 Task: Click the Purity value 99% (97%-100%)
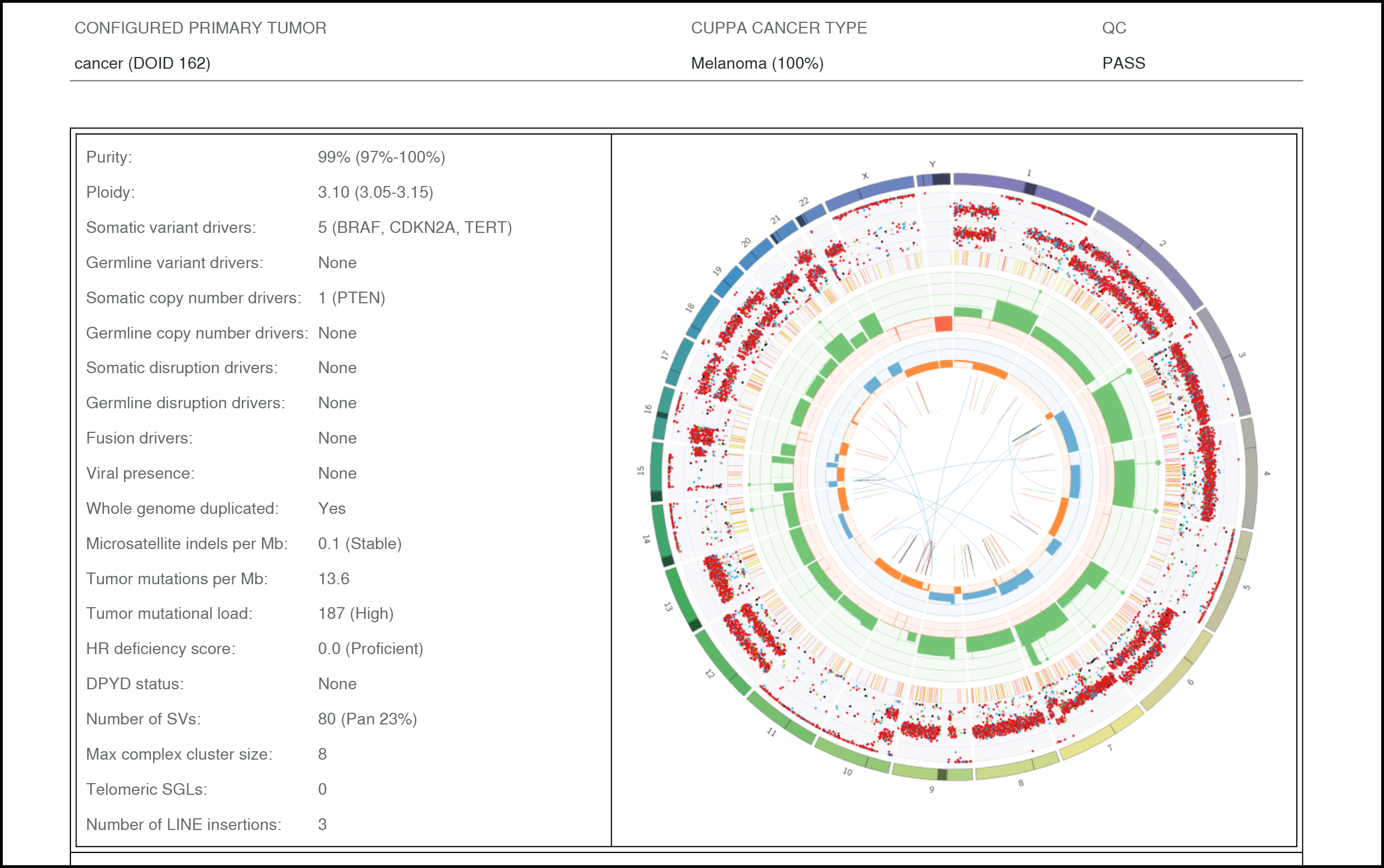coord(381,158)
